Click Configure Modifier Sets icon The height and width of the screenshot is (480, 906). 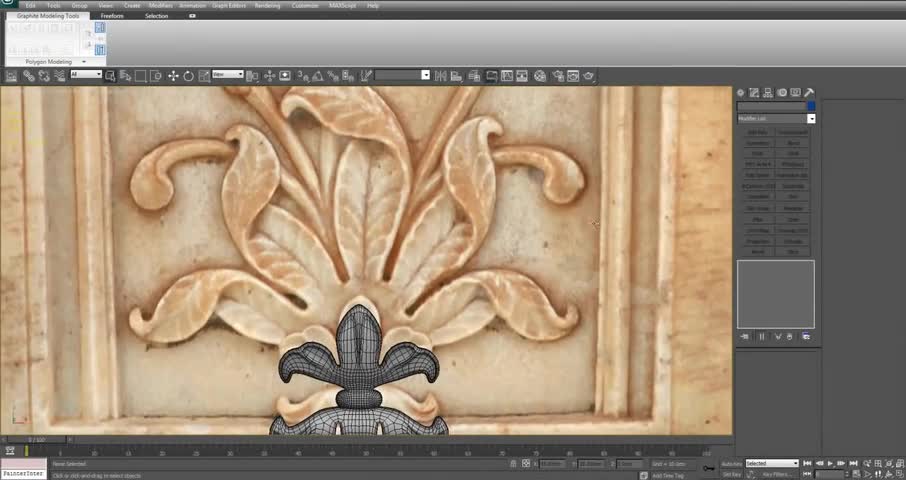806,336
